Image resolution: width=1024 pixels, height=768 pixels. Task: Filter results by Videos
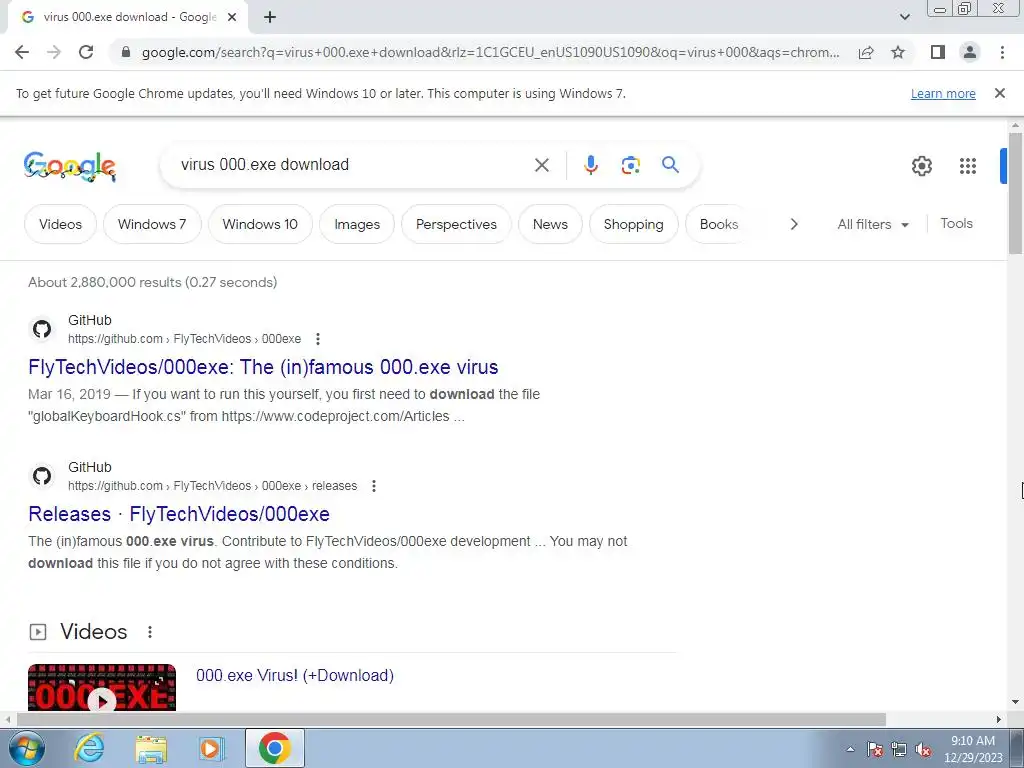(60, 224)
